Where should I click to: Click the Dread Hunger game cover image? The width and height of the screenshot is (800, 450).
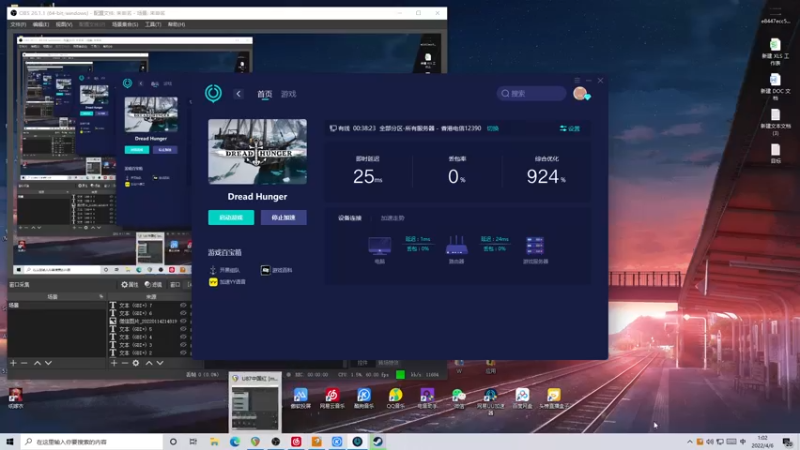click(257, 152)
